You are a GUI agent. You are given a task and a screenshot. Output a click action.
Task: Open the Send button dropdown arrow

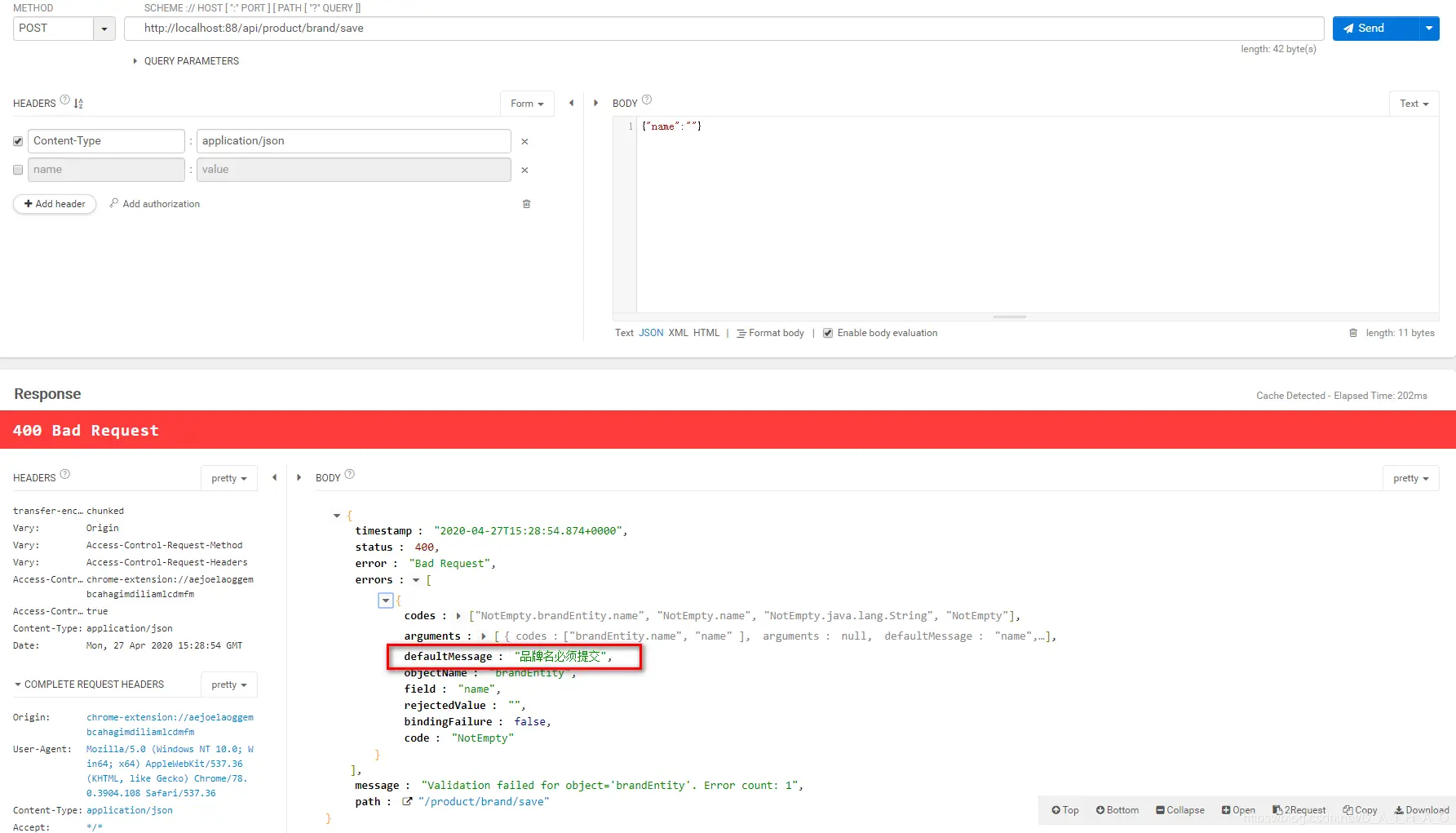tap(1429, 29)
